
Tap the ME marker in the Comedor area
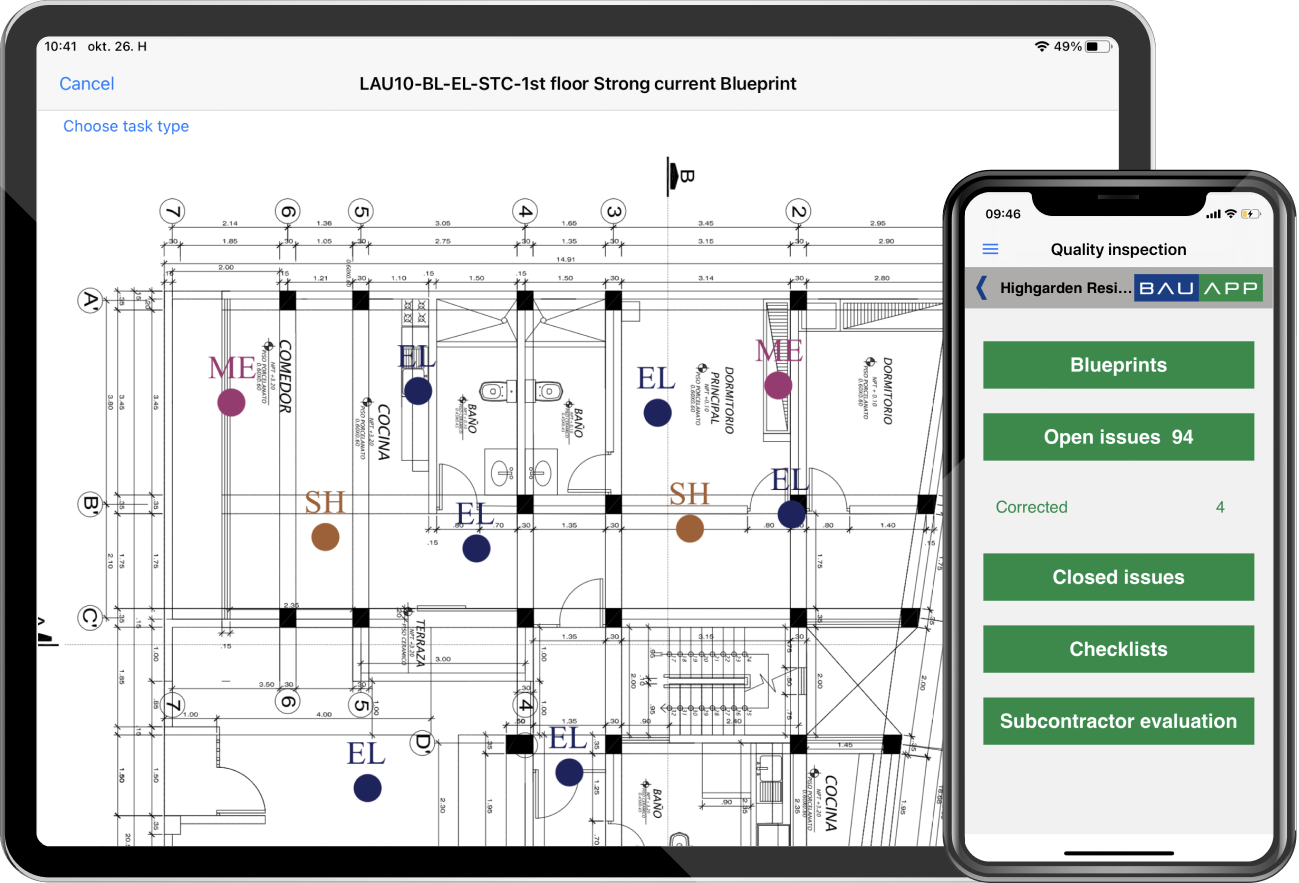pos(231,402)
